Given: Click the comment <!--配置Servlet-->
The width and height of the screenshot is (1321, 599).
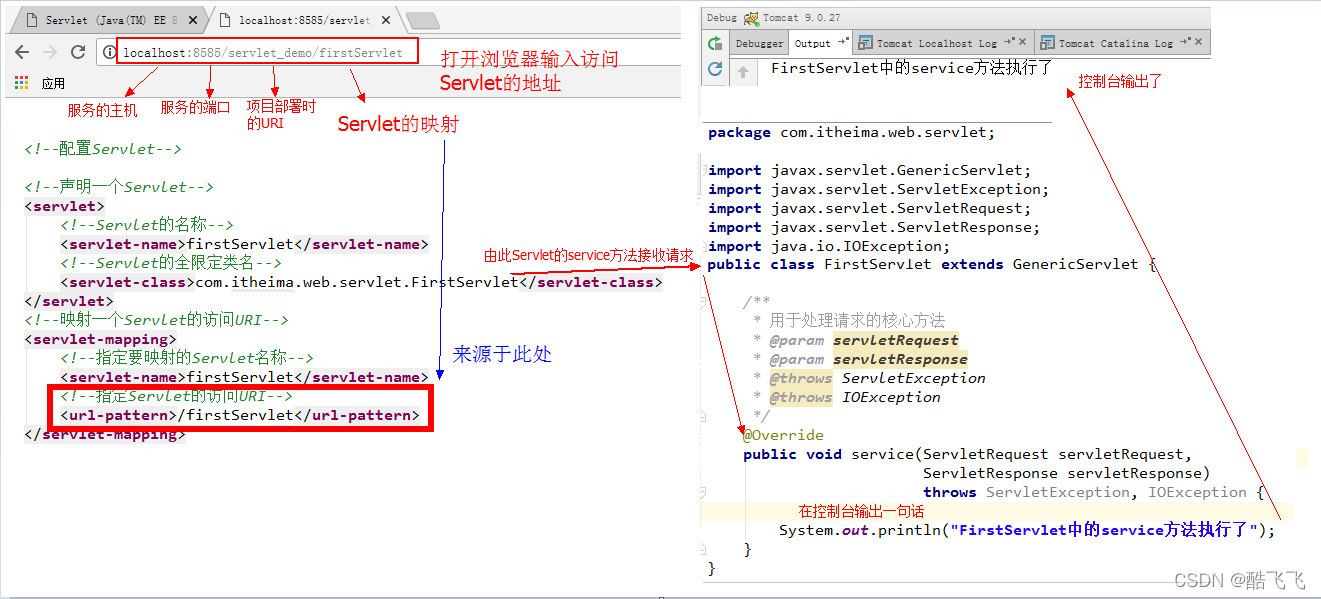Looking at the screenshot, I should 103,149.
